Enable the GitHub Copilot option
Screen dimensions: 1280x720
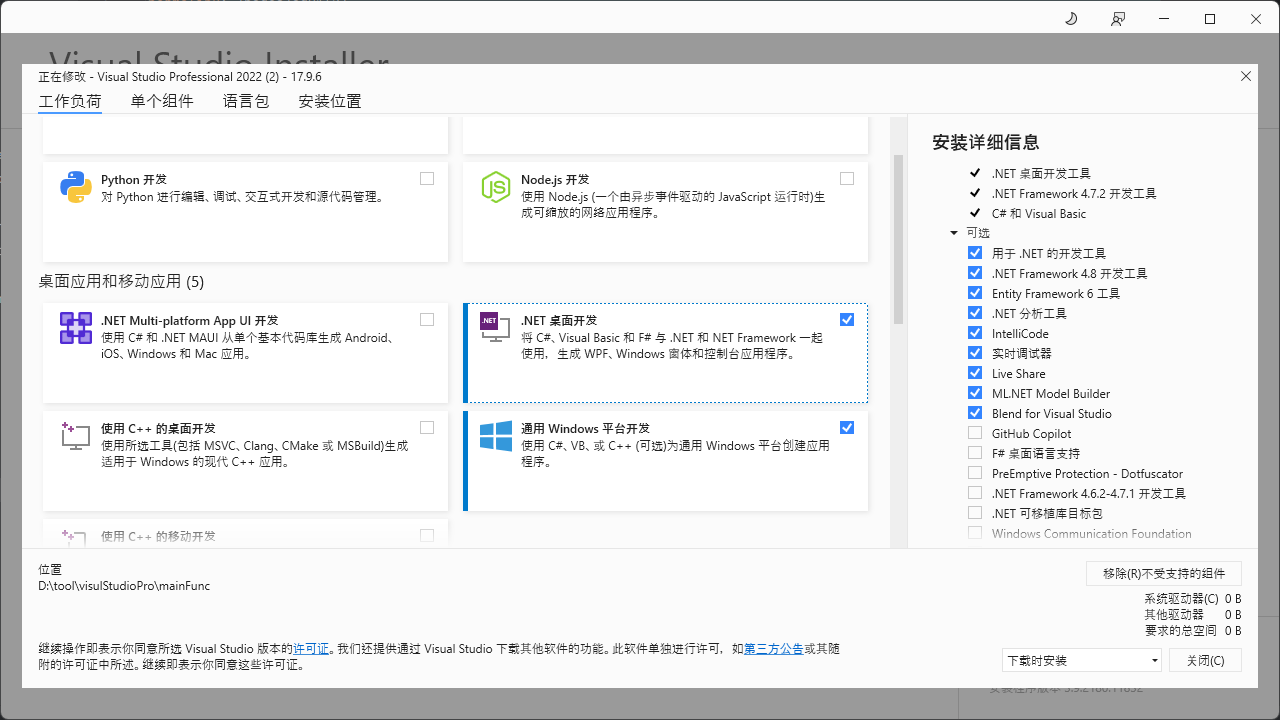click(975, 433)
